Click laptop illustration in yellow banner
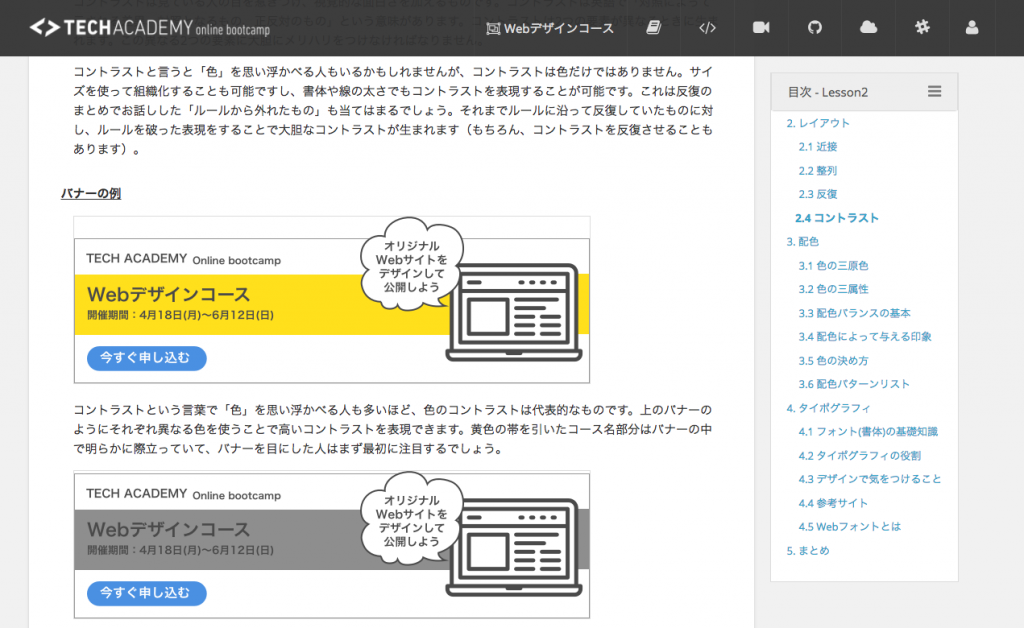Viewport: 1024px width, 628px height. (513, 313)
